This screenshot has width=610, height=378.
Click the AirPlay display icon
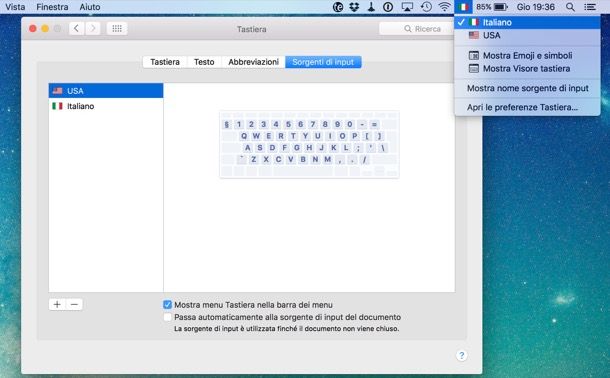407,7
